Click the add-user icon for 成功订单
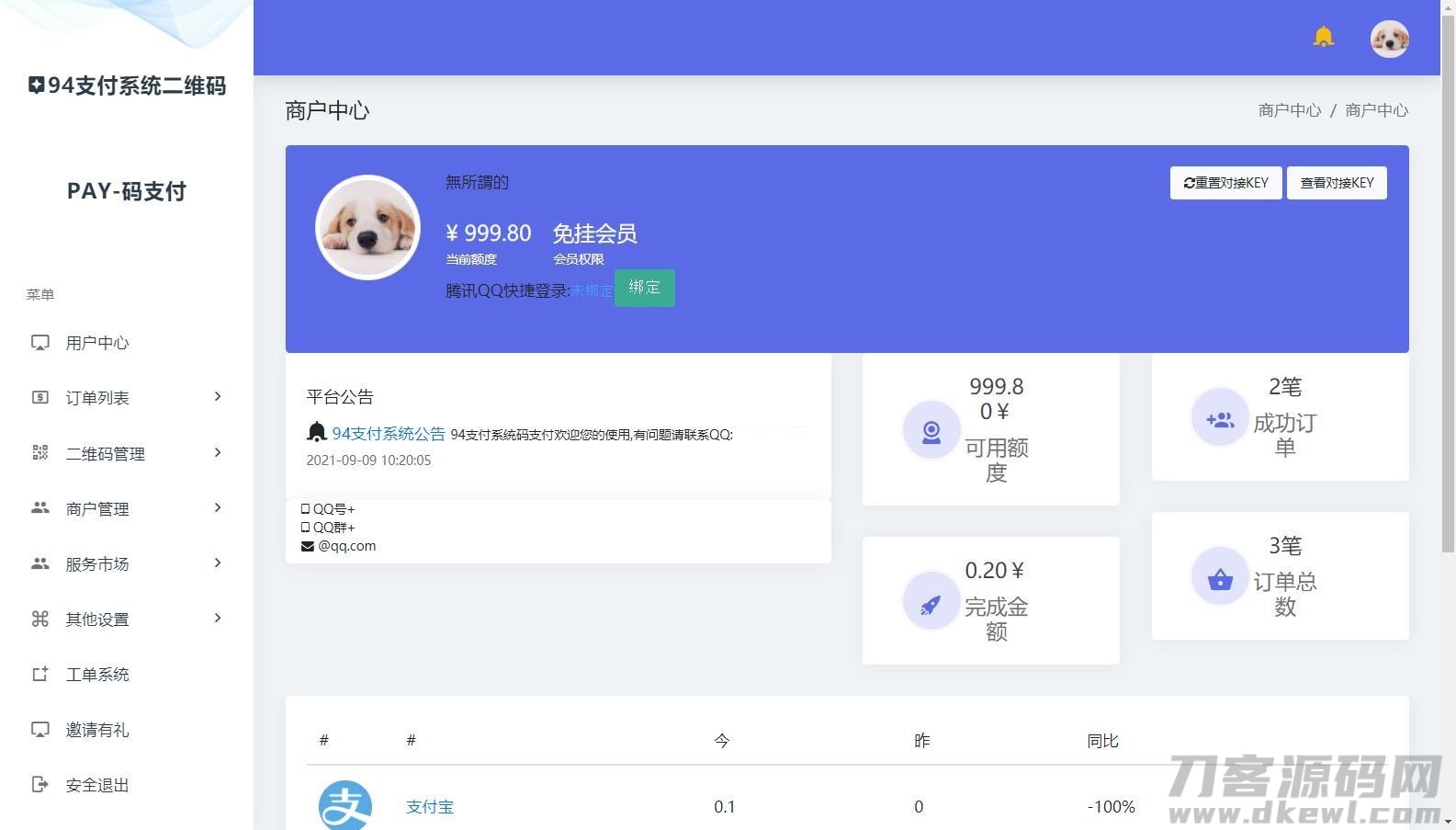This screenshot has width=1456, height=830. (x=1220, y=419)
